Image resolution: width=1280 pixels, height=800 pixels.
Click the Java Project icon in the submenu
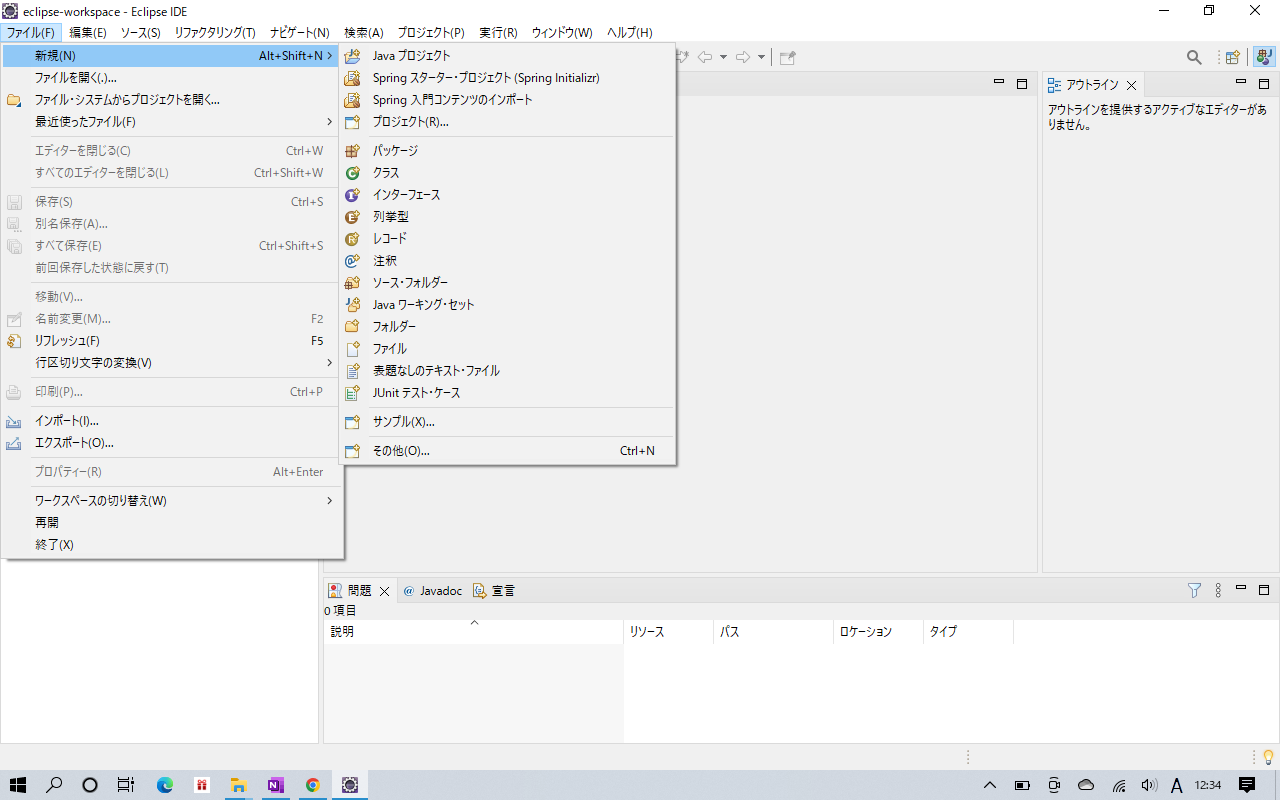(352, 56)
